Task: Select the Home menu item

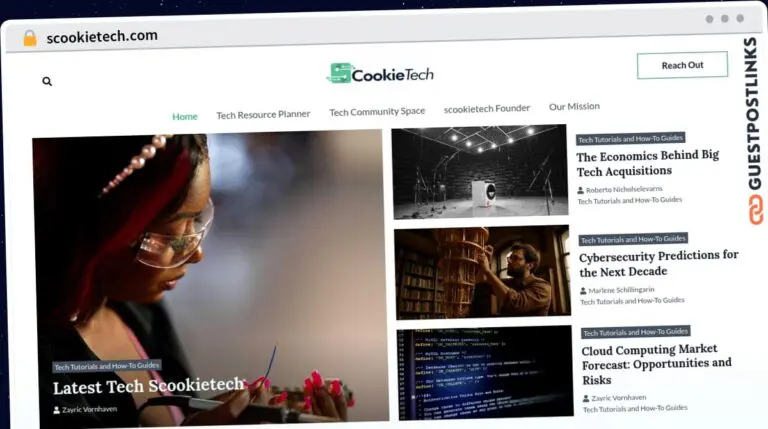Action: point(185,117)
